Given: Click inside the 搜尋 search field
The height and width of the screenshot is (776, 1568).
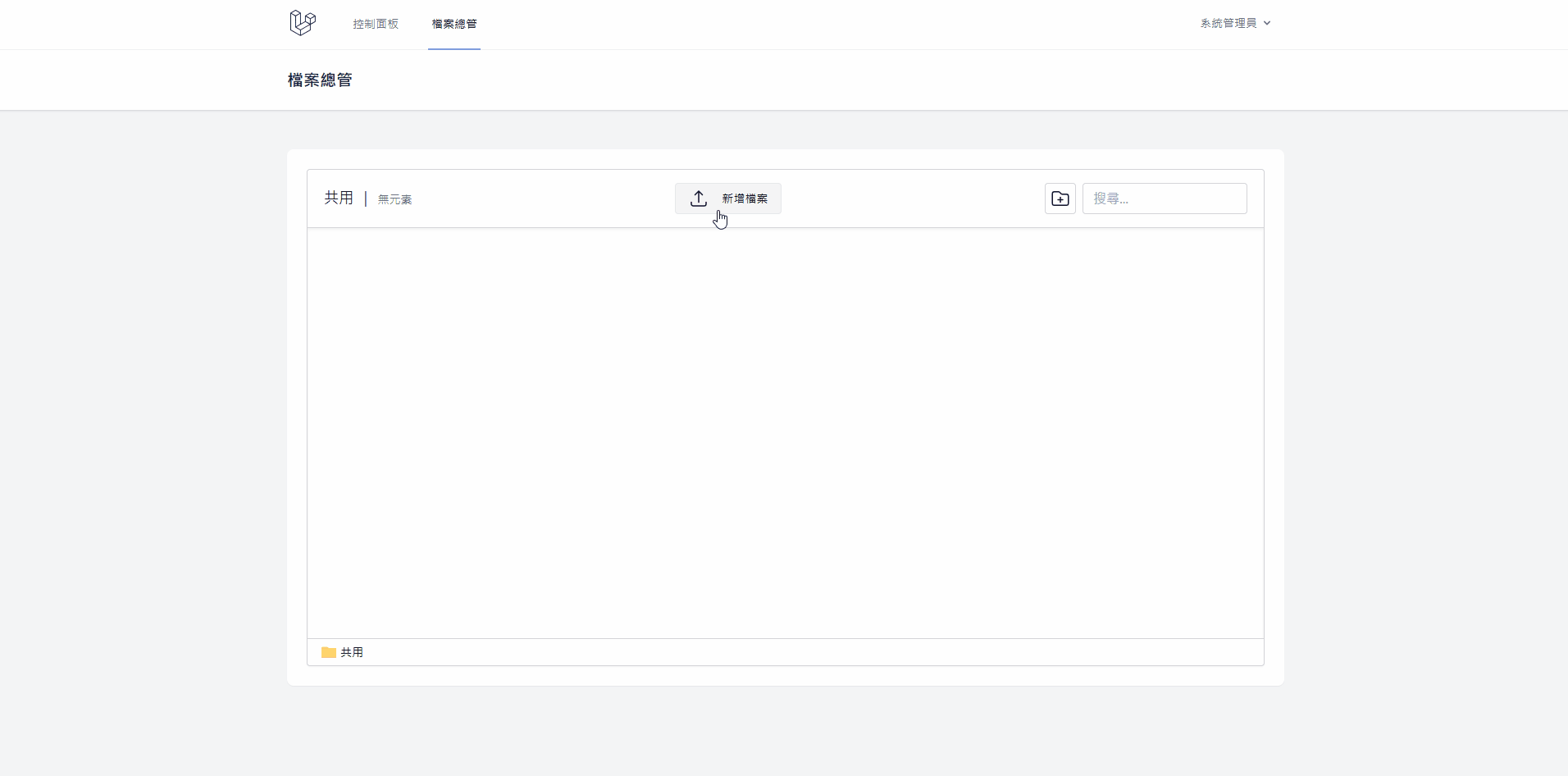Looking at the screenshot, I should coord(1165,198).
